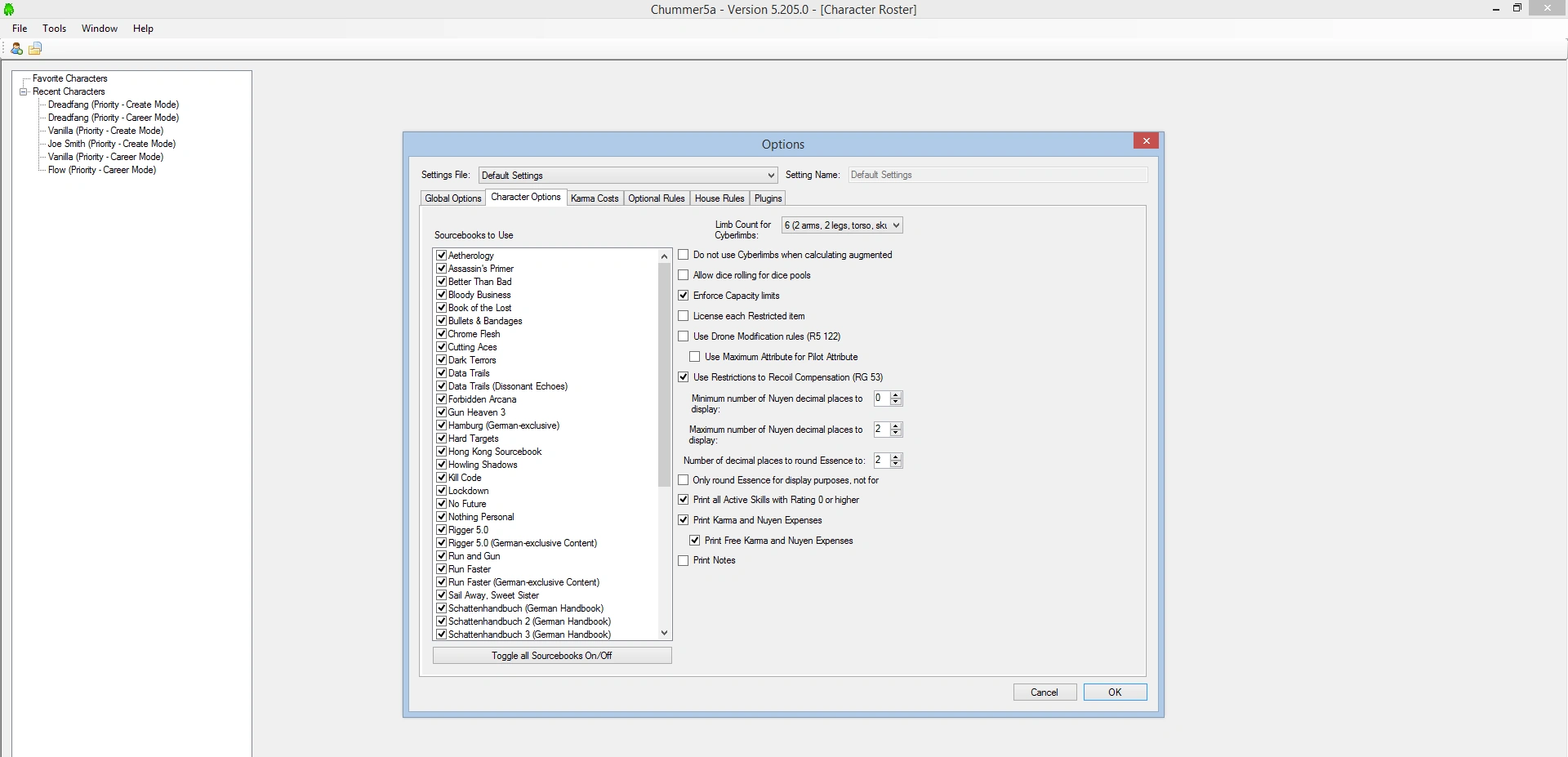Select Favorite Characters in the roster tree
This screenshot has width=1568, height=757.
[x=70, y=78]
